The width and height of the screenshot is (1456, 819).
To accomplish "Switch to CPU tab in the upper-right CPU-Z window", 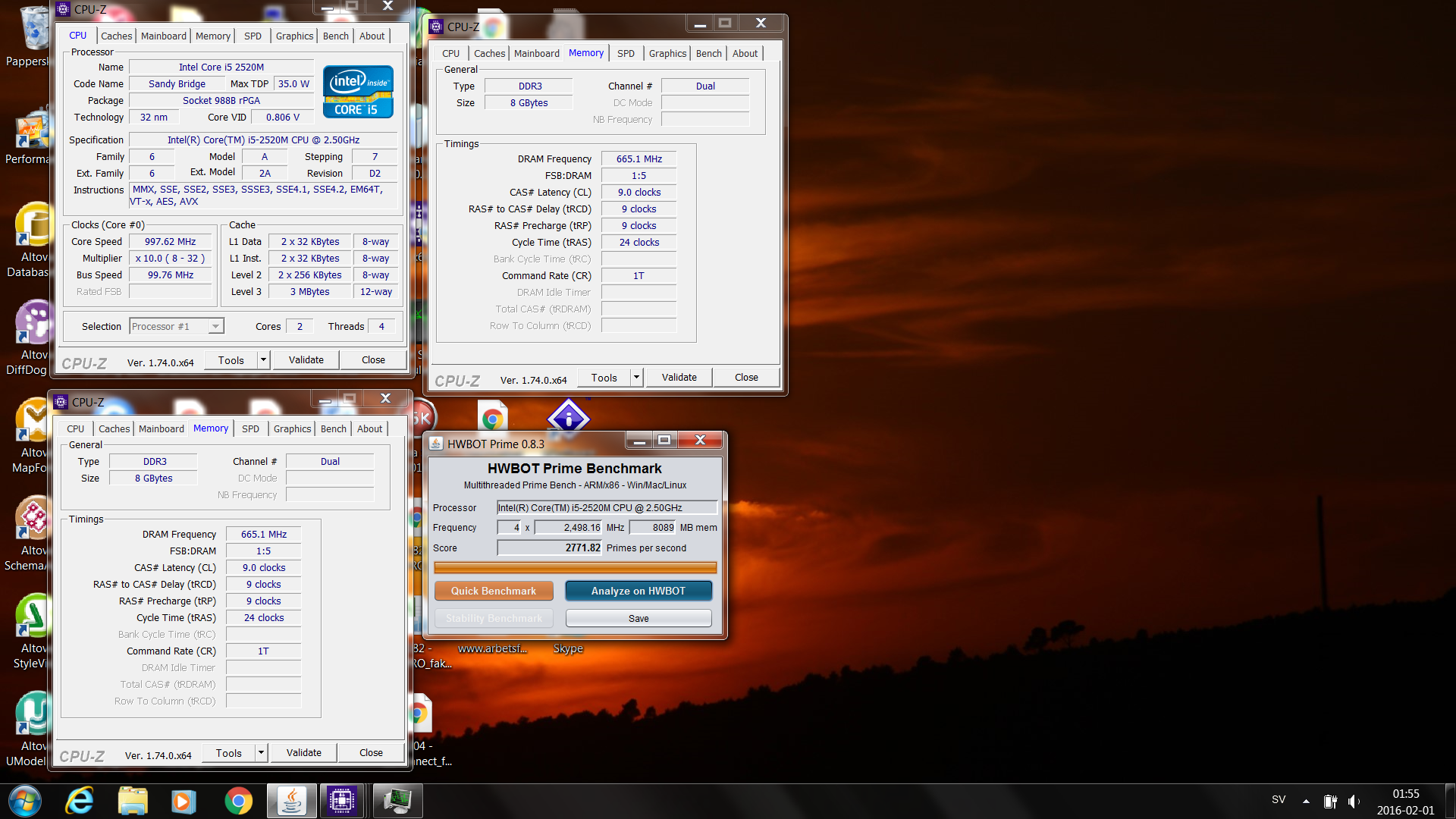I will (450, 53).
